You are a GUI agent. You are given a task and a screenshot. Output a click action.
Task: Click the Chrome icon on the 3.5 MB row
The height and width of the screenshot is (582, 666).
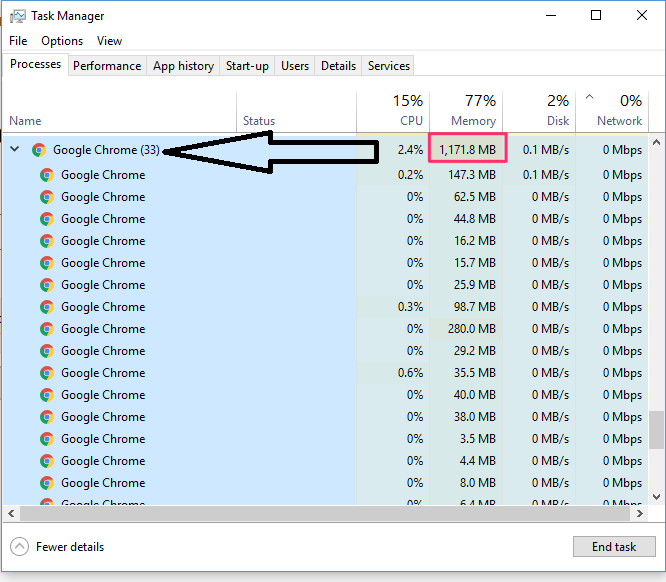click(x=47, y=439)
